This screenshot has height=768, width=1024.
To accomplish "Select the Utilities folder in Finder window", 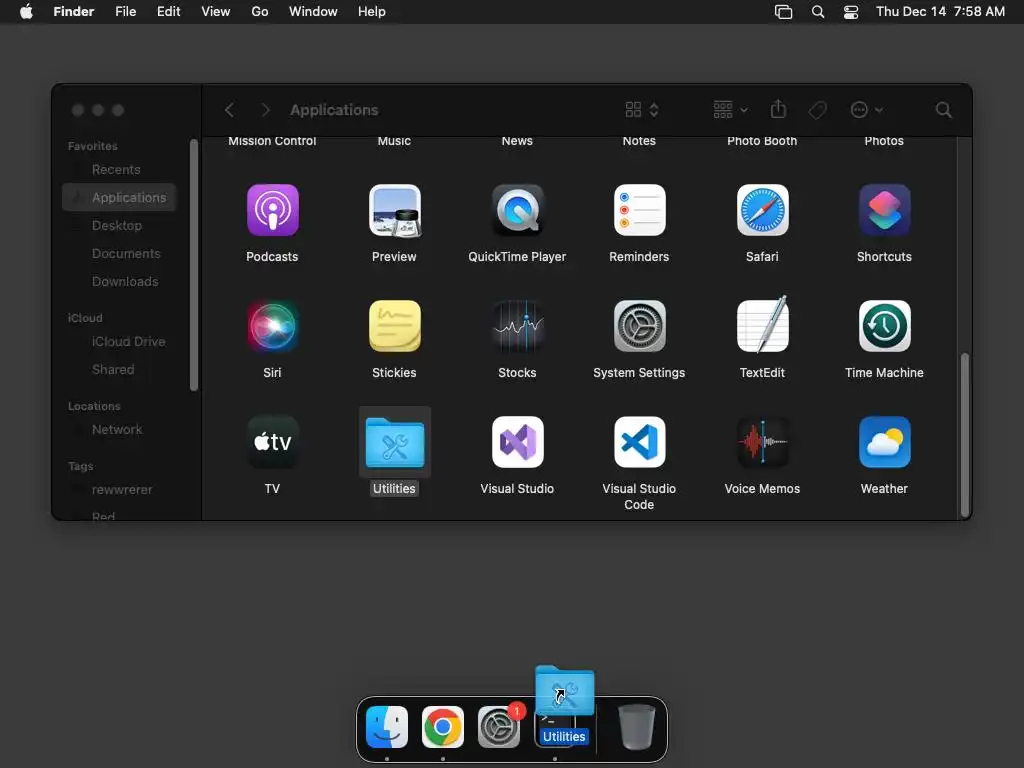I will pos(394,442).
